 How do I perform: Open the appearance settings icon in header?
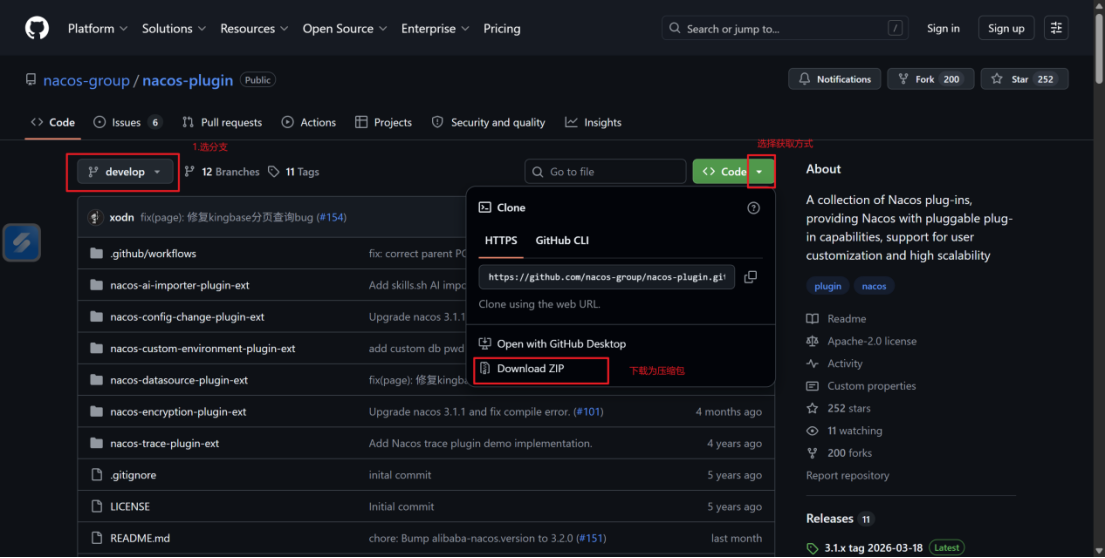coord(1056,28)
